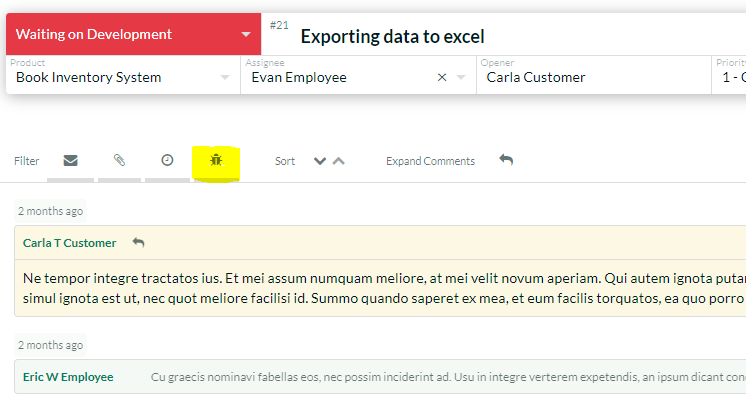The width and height of the screenshot is (746, 407).
Task: Open the Assignee dropdown arrow
Action: coord(461,78)
